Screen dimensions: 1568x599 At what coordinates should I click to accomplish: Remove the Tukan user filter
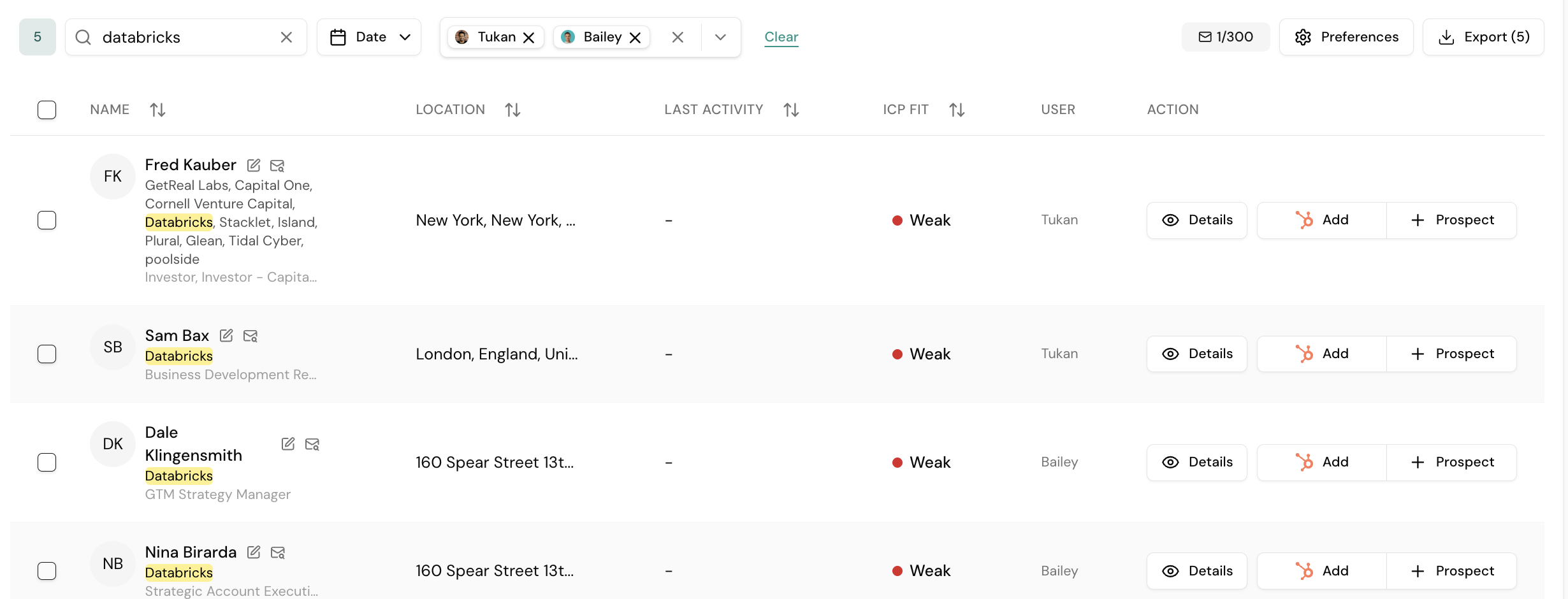pyautogui.click(x=529, y=37)
